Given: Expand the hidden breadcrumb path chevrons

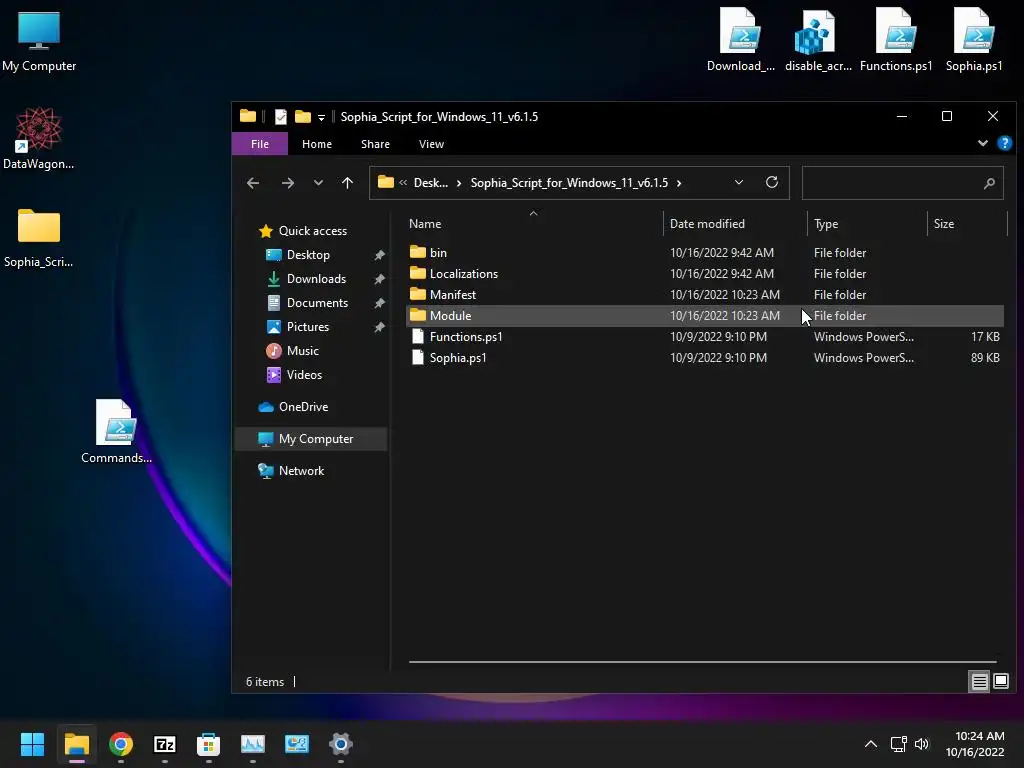Looking at the screenshot, I should (x=403, y=183).
